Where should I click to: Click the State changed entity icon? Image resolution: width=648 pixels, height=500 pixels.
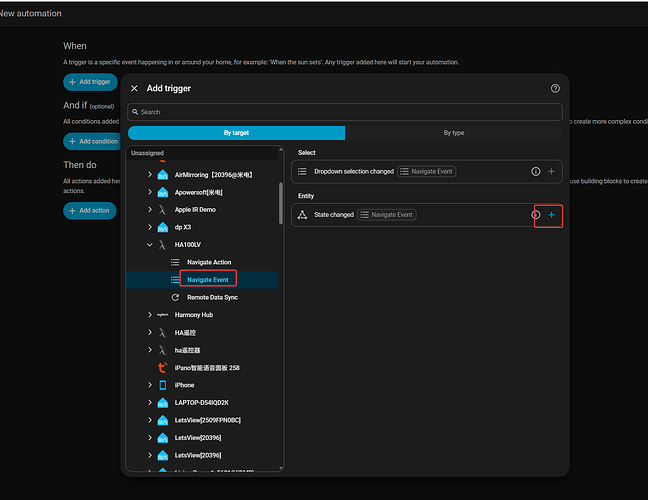pos(303,214)
